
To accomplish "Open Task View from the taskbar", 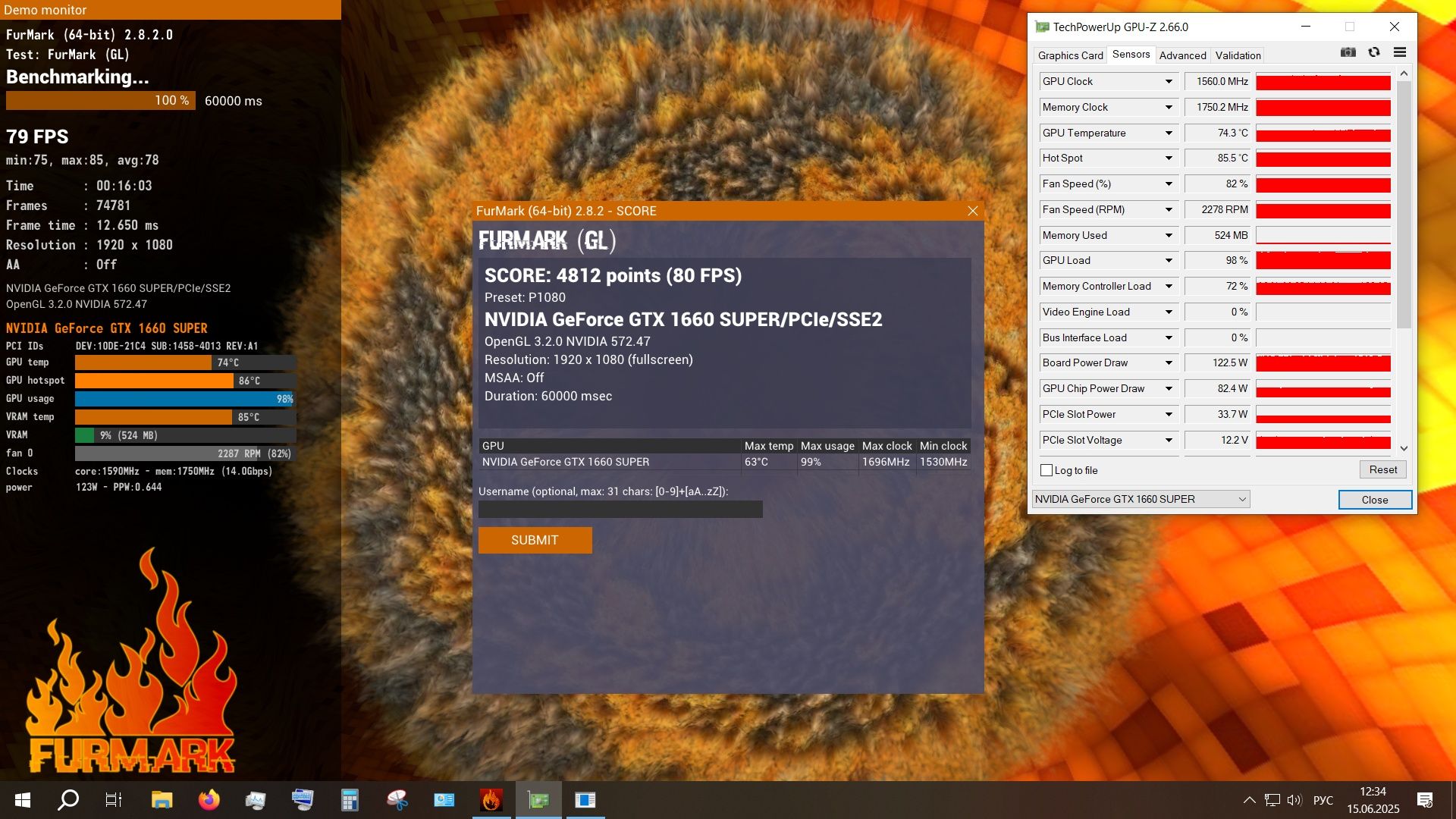I will point(114,800).
